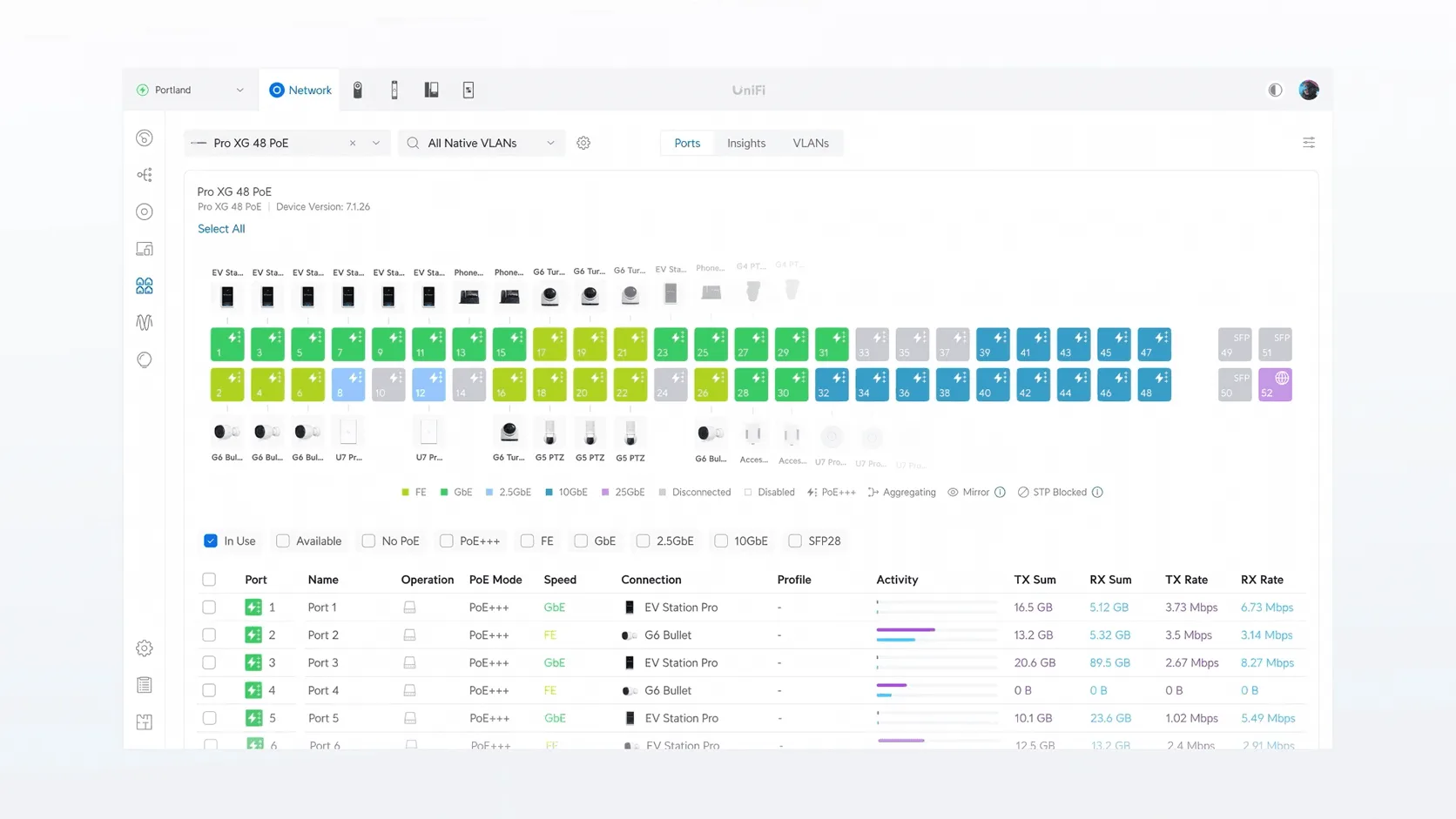Open the topology icon in the sidebar
Screen dimensions: 1456x819
click(x=145, y=175)
